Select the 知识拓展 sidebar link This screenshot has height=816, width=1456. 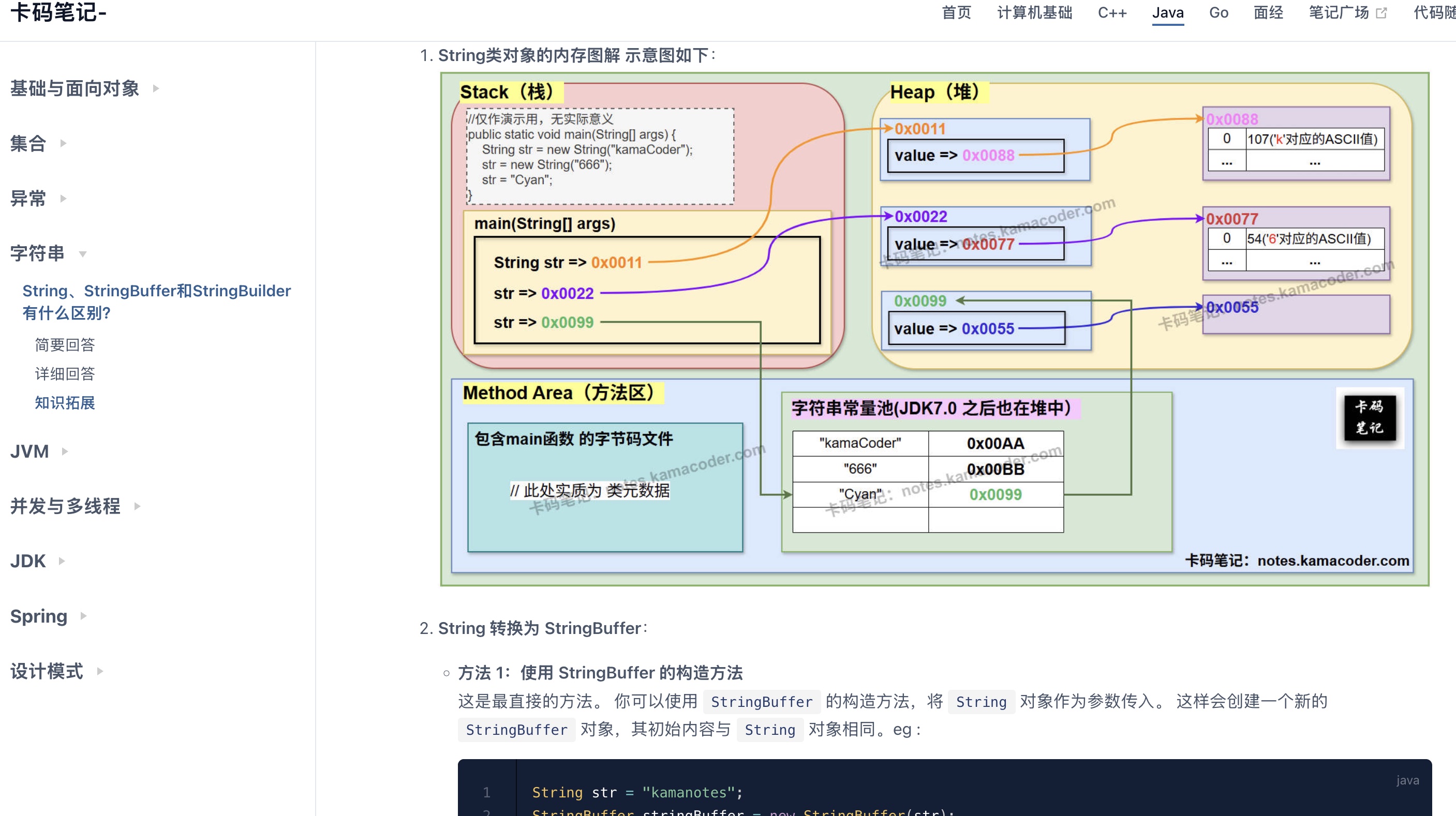[x=65, y=403]
